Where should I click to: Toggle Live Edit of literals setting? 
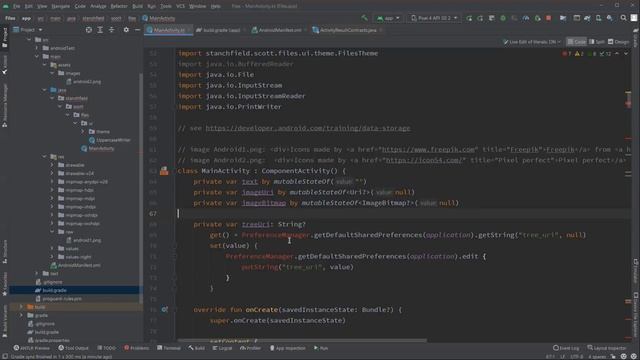coord(532,42)
